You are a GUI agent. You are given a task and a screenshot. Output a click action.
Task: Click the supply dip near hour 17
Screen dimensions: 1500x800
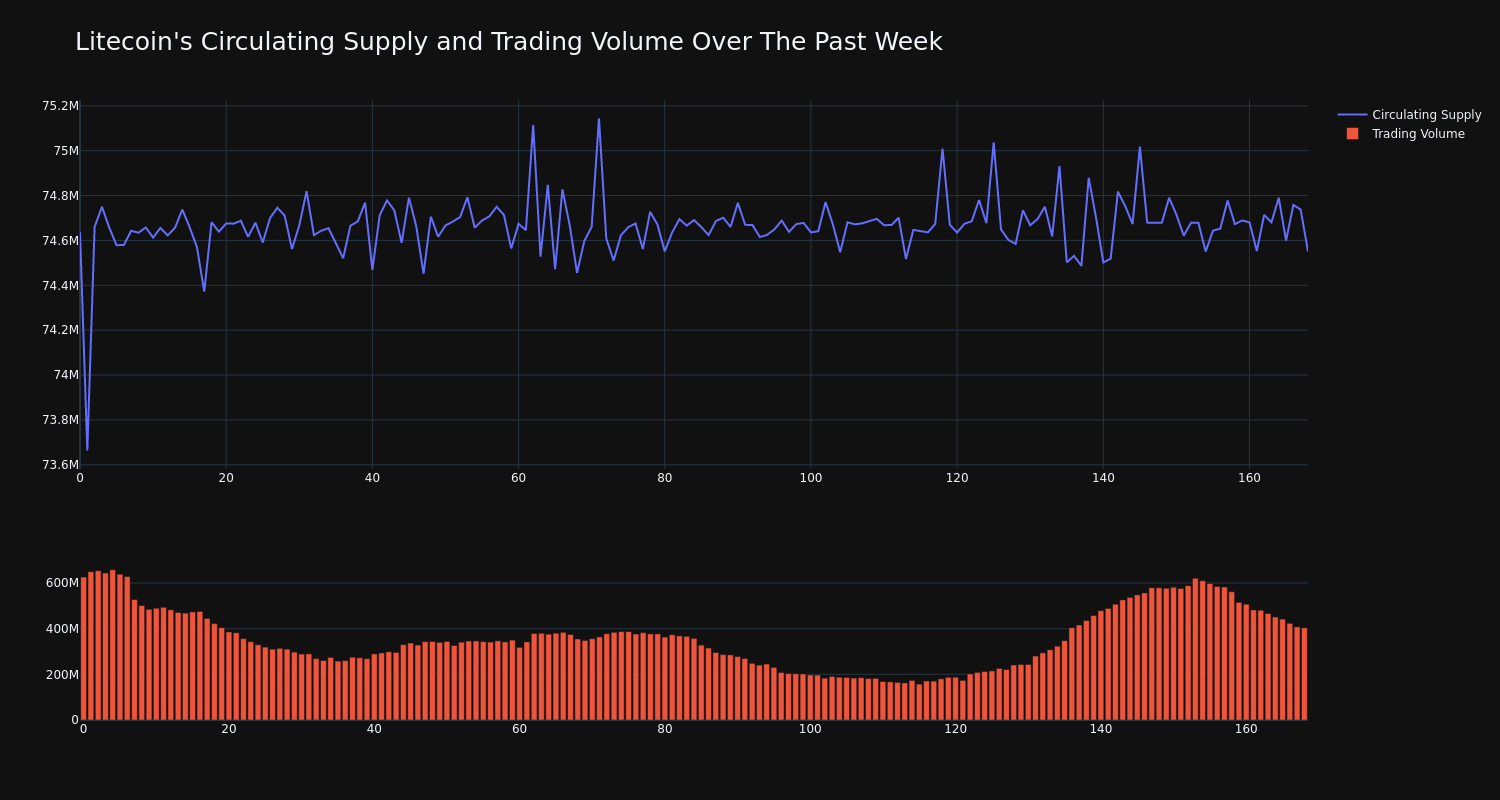tap(204, 291)
